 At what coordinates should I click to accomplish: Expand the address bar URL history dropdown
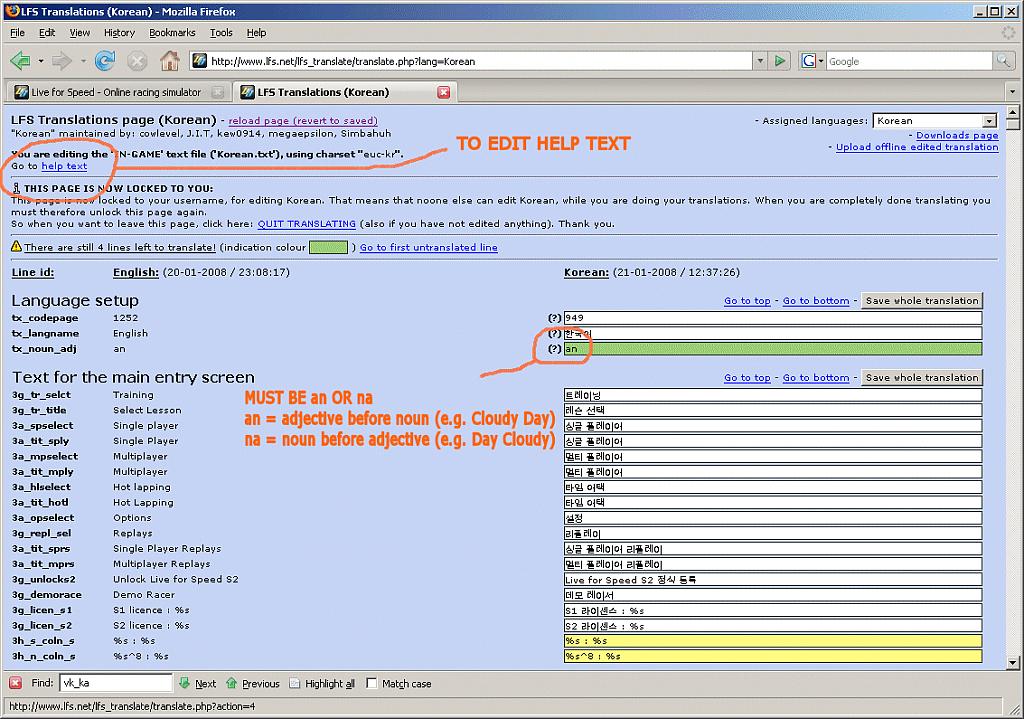tap(760, 61)
